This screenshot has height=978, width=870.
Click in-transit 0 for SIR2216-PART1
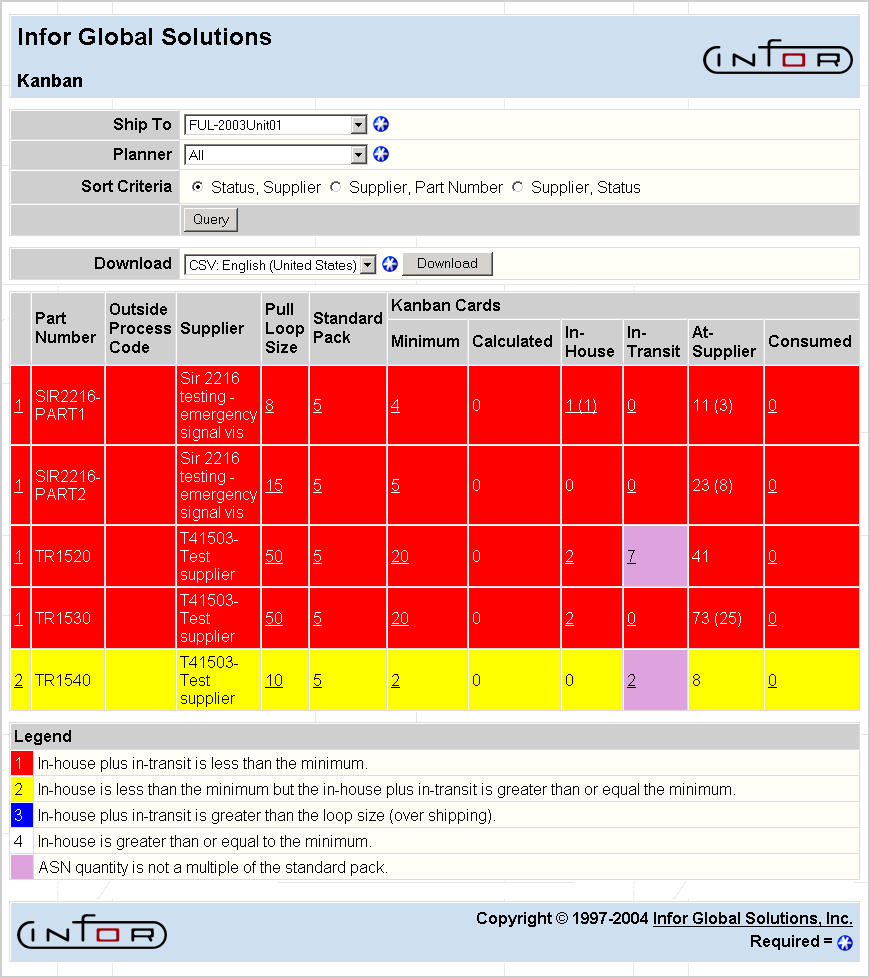[x=631, y=405]
